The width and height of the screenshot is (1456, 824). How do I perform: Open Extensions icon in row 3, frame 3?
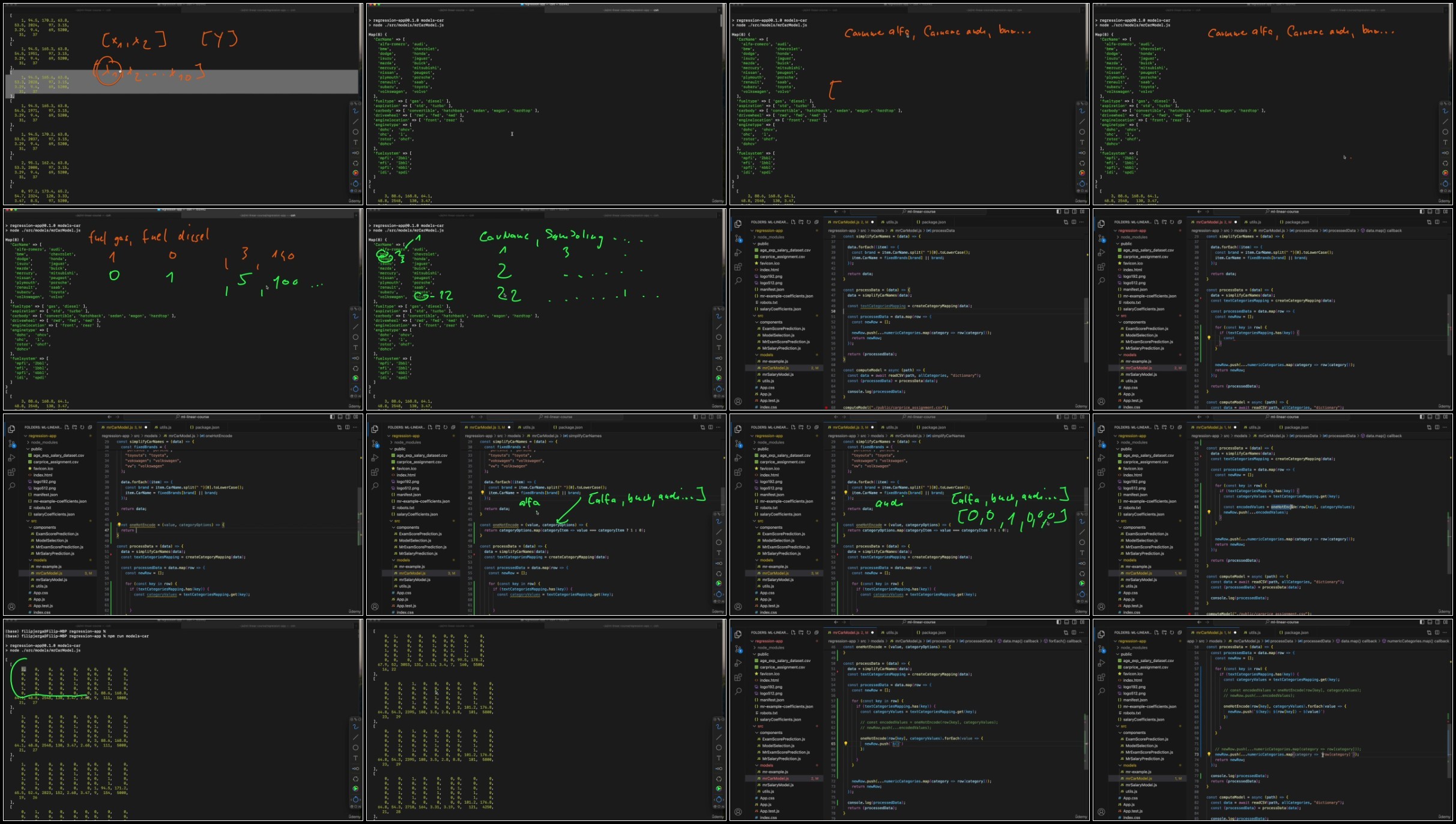(738, 472)
